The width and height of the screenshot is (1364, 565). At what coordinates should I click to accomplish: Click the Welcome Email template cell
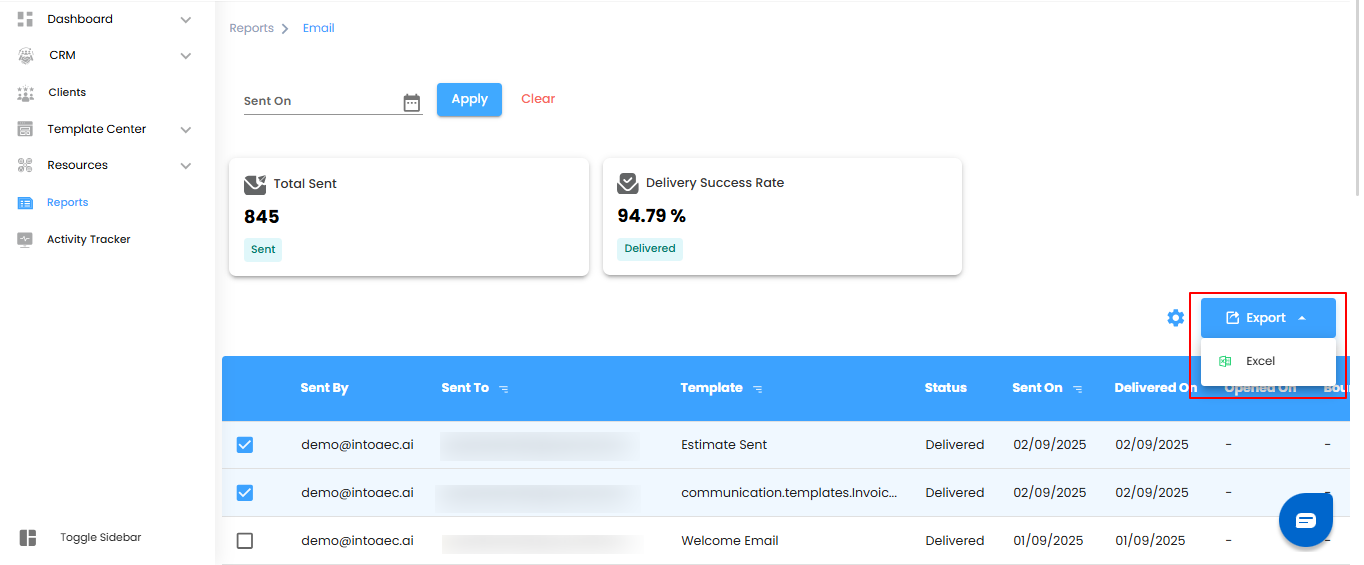[x=730, y=541]
